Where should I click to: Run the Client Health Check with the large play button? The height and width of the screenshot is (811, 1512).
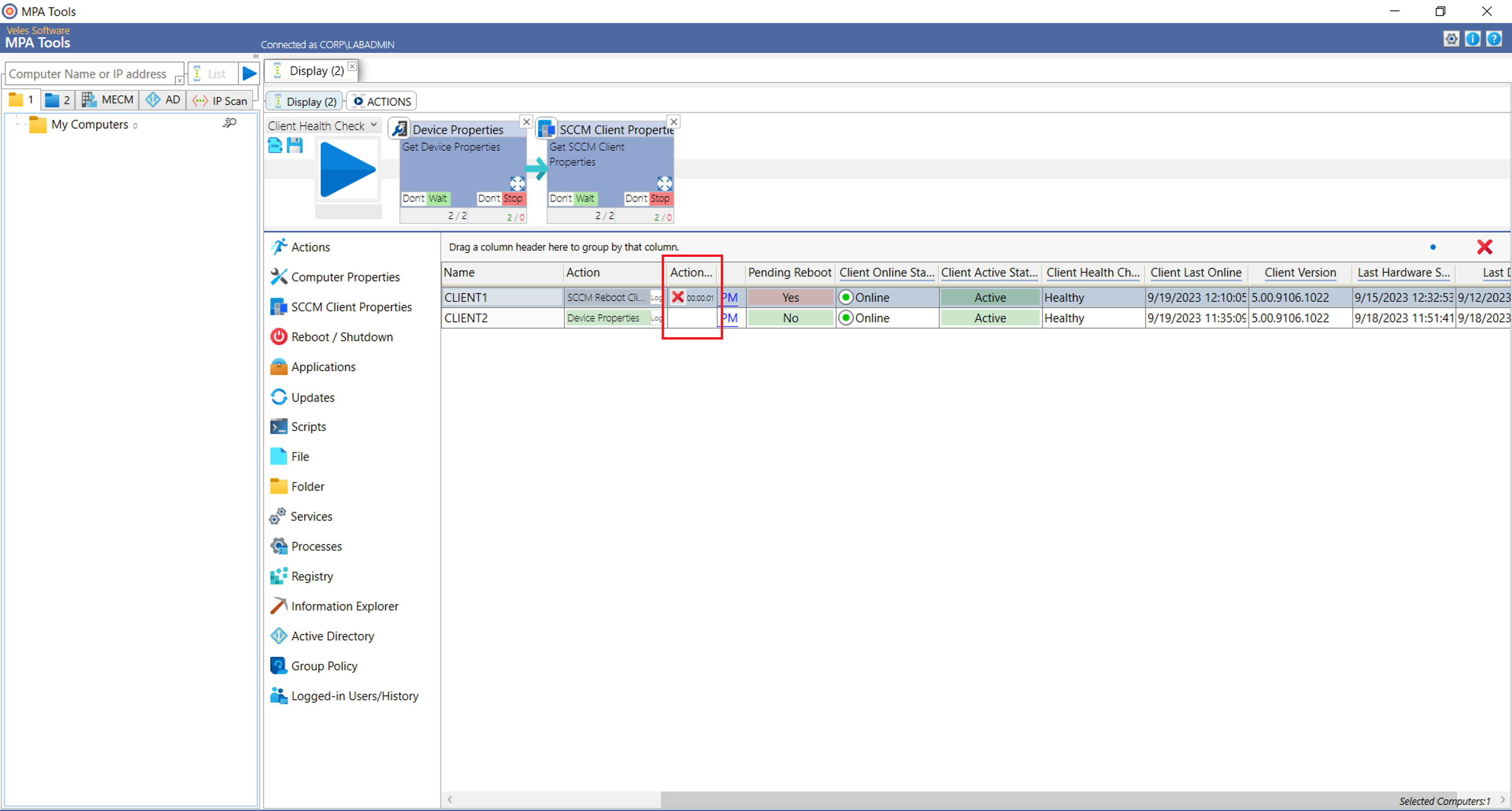[347, 170]
